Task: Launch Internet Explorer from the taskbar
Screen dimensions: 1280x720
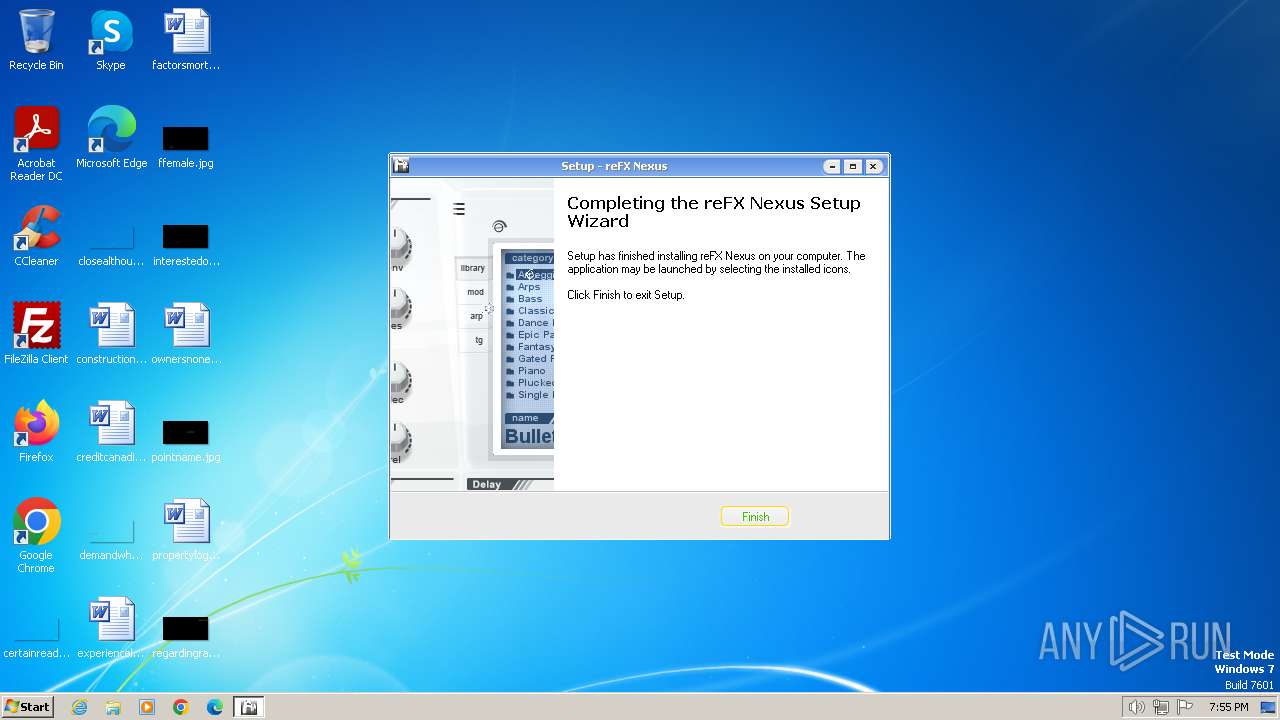Action: 79,707
